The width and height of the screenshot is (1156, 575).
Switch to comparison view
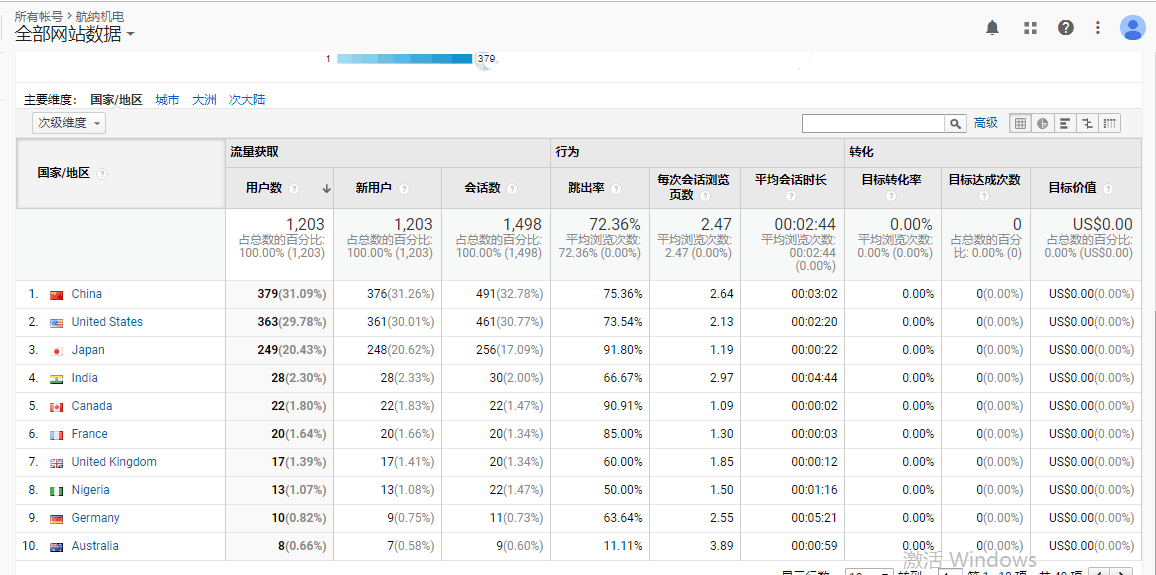[1087, 124]
